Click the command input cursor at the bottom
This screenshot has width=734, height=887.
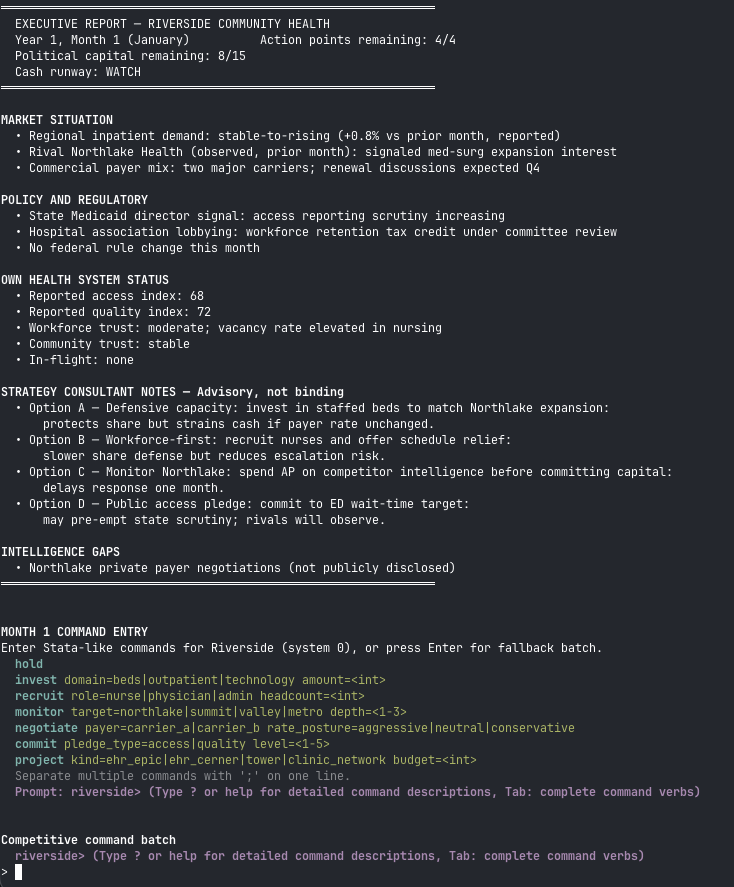19,872
